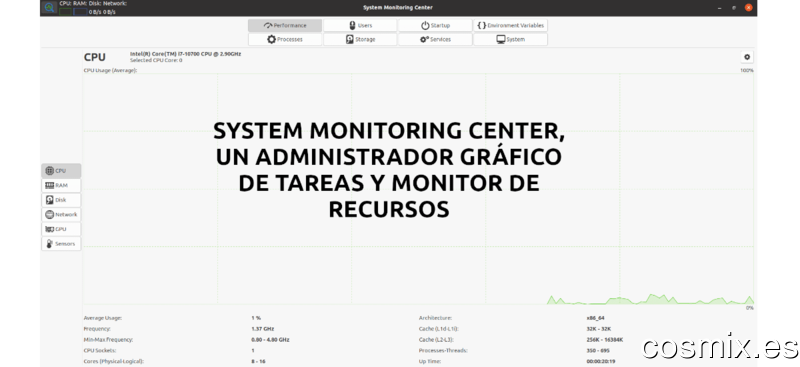
Task: Select the System tab
Action: [x=510, y=39]
